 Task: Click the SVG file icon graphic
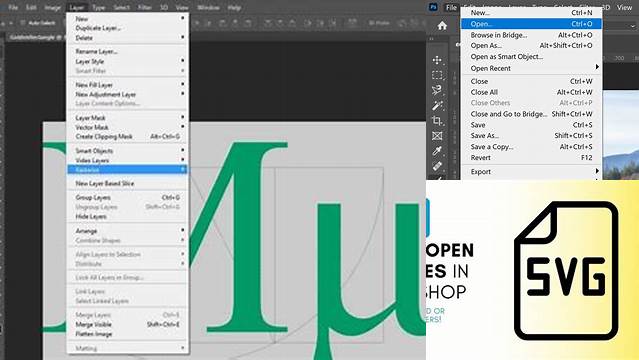pyautogui.click(x=566, y=271)
